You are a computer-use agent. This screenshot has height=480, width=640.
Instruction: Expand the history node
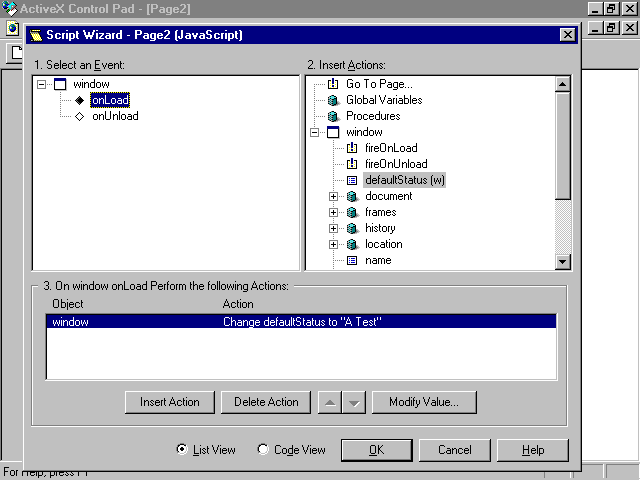tap(334, 228)
